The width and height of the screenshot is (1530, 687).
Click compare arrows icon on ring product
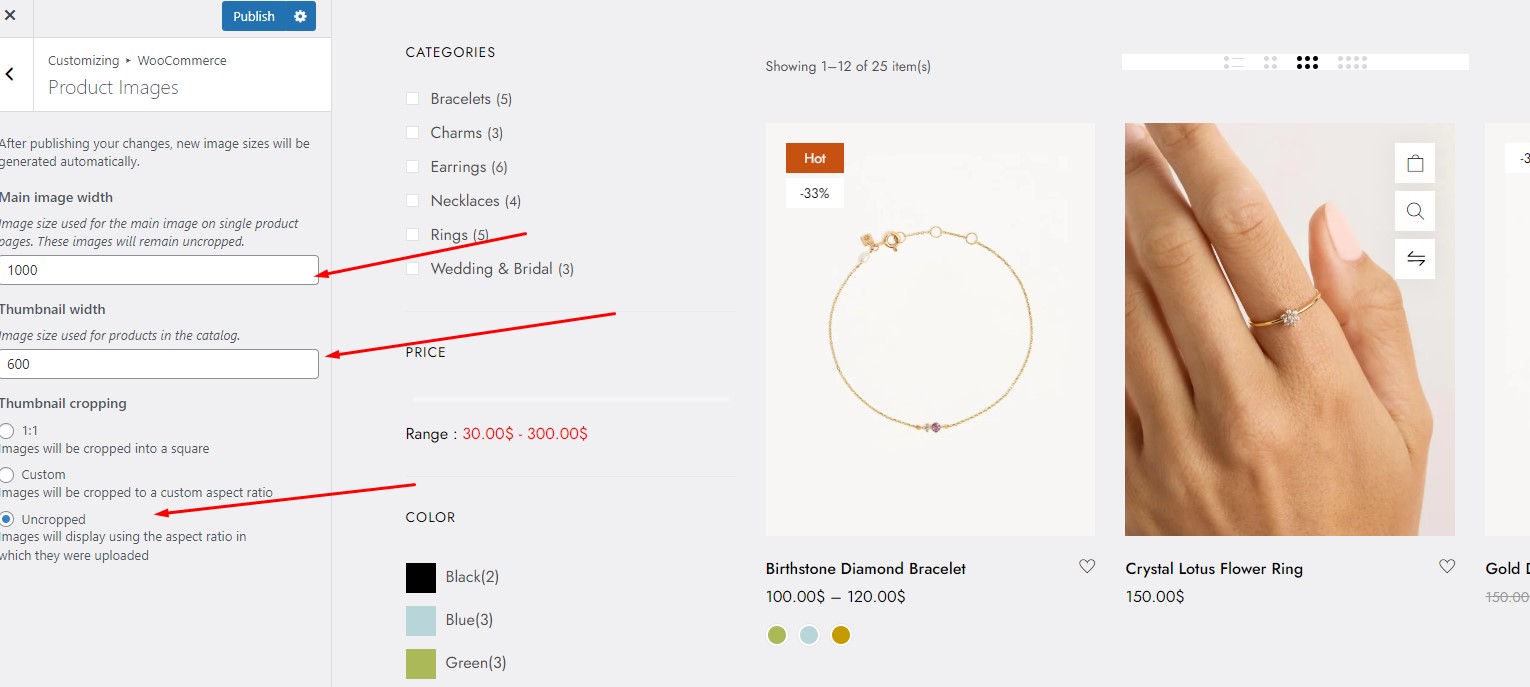1414,259
